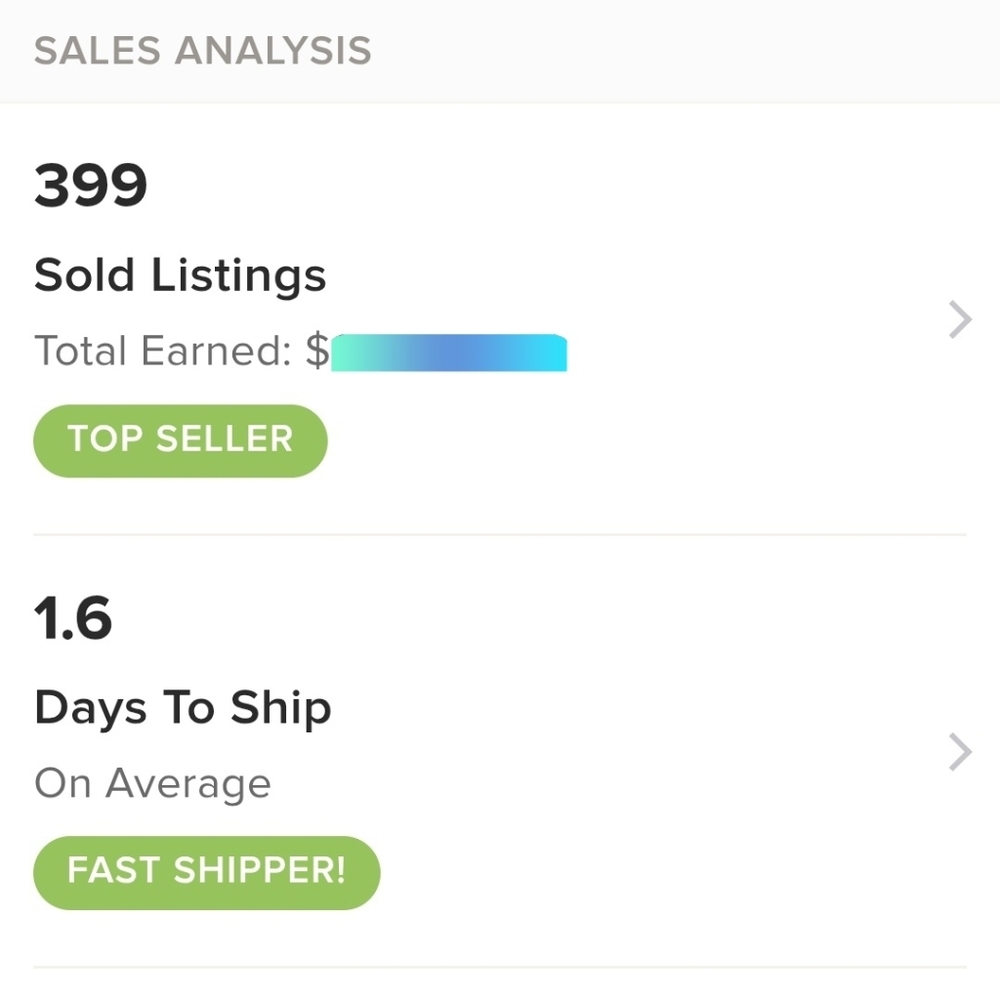
Task: Expand Days To Ship using its chevron
Action: click(x=960, y=753)
